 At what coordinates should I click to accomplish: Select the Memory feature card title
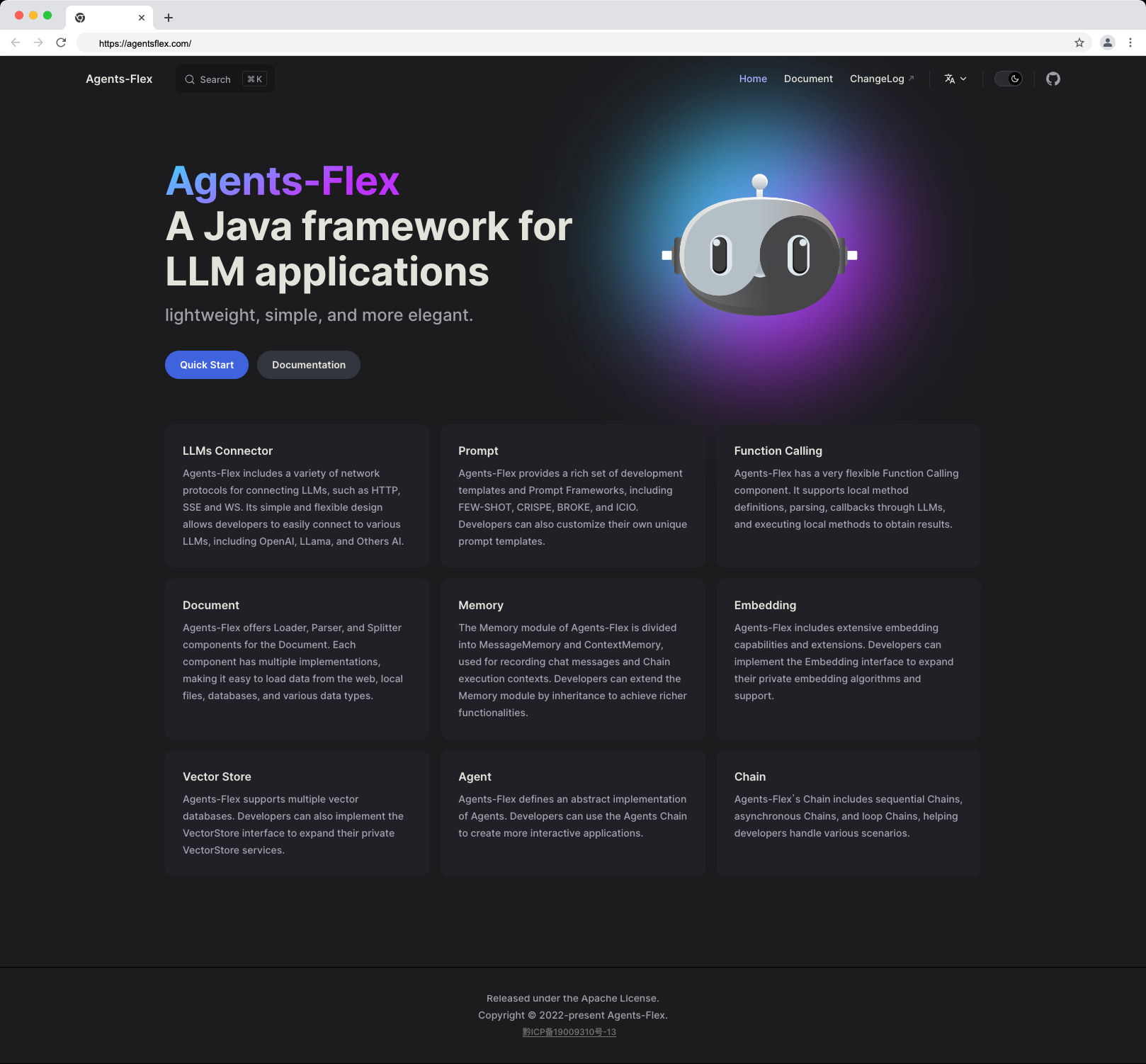481,605
